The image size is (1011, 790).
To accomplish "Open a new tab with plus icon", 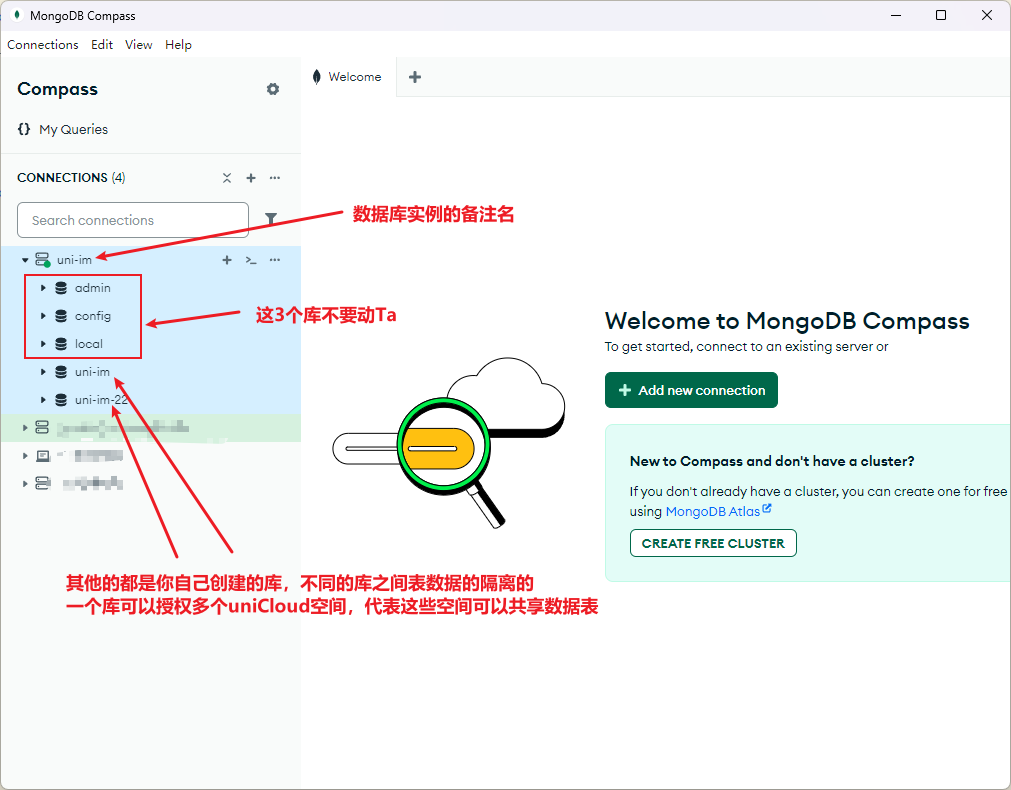I will [x=415, y=77].
